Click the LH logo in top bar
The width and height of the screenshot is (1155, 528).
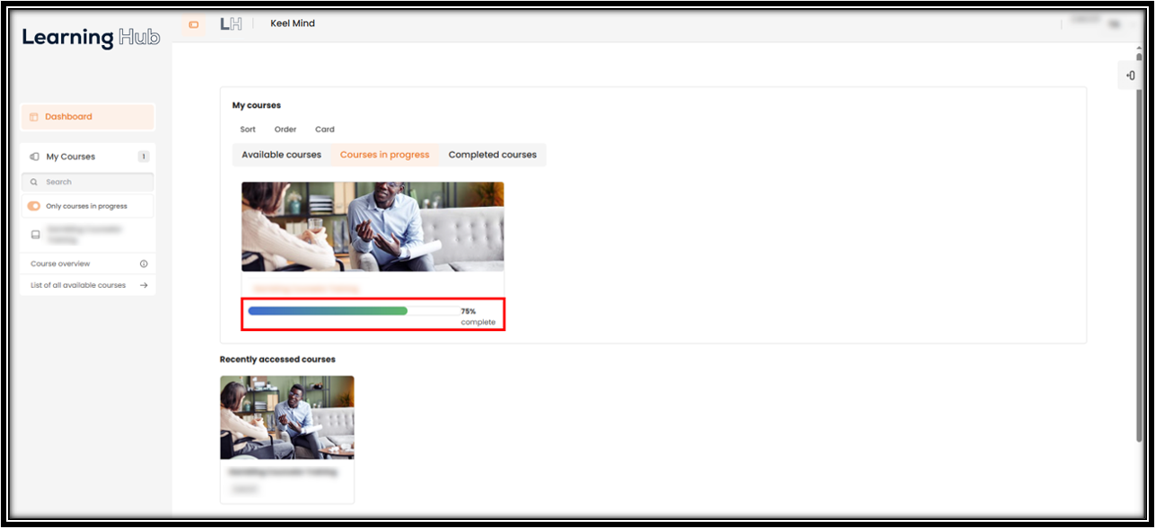(231, 24)
